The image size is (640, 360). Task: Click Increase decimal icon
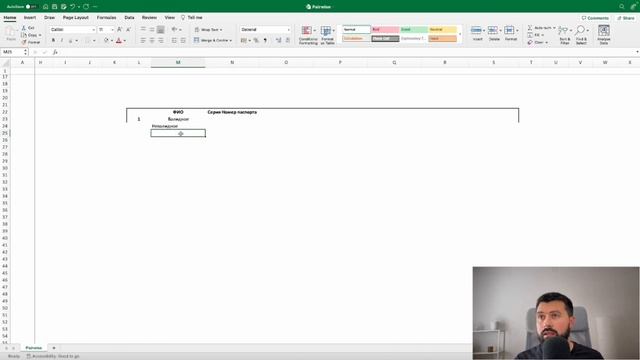coord(279,40)
